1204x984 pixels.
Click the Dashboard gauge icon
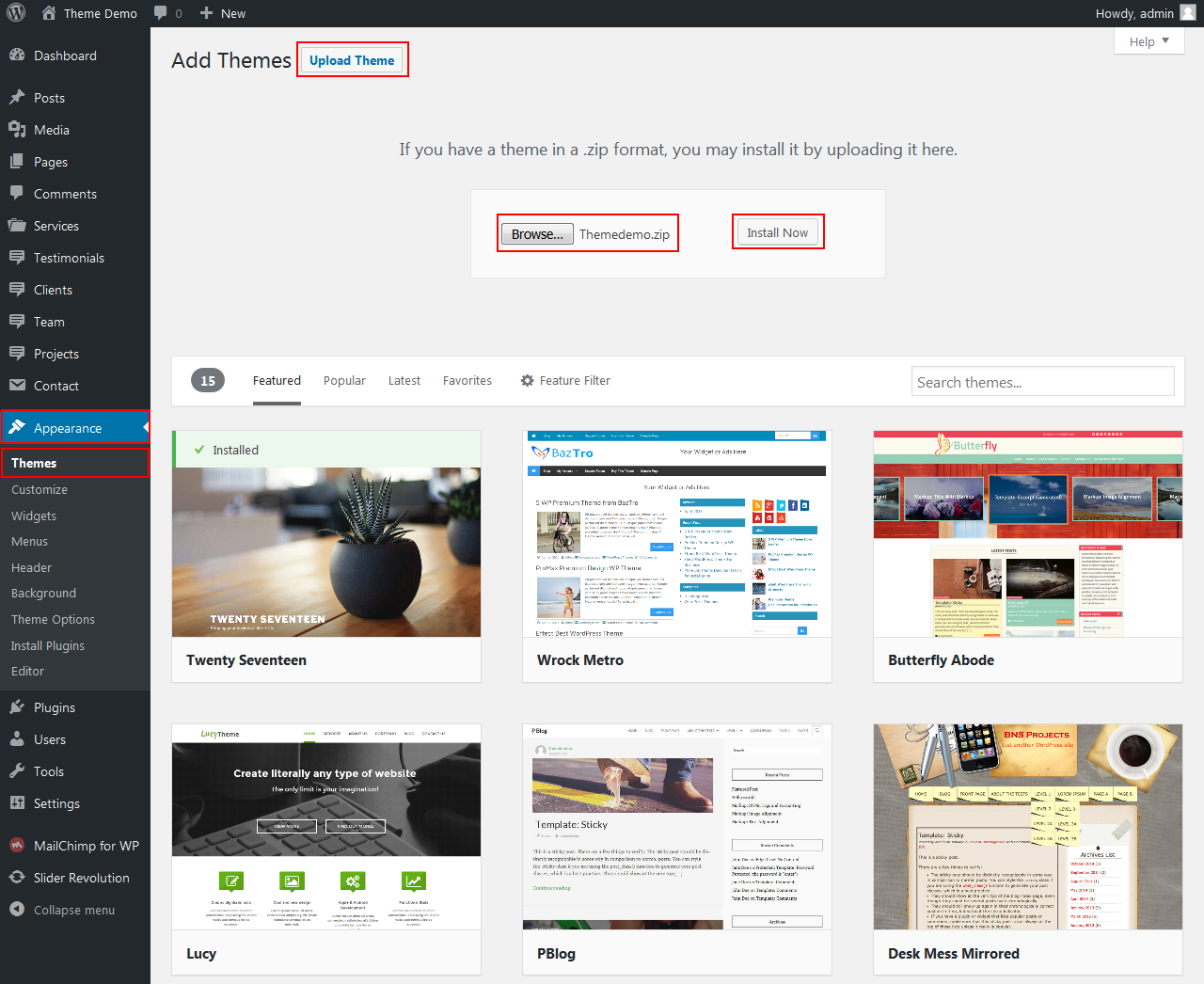(x=17, y=56)
